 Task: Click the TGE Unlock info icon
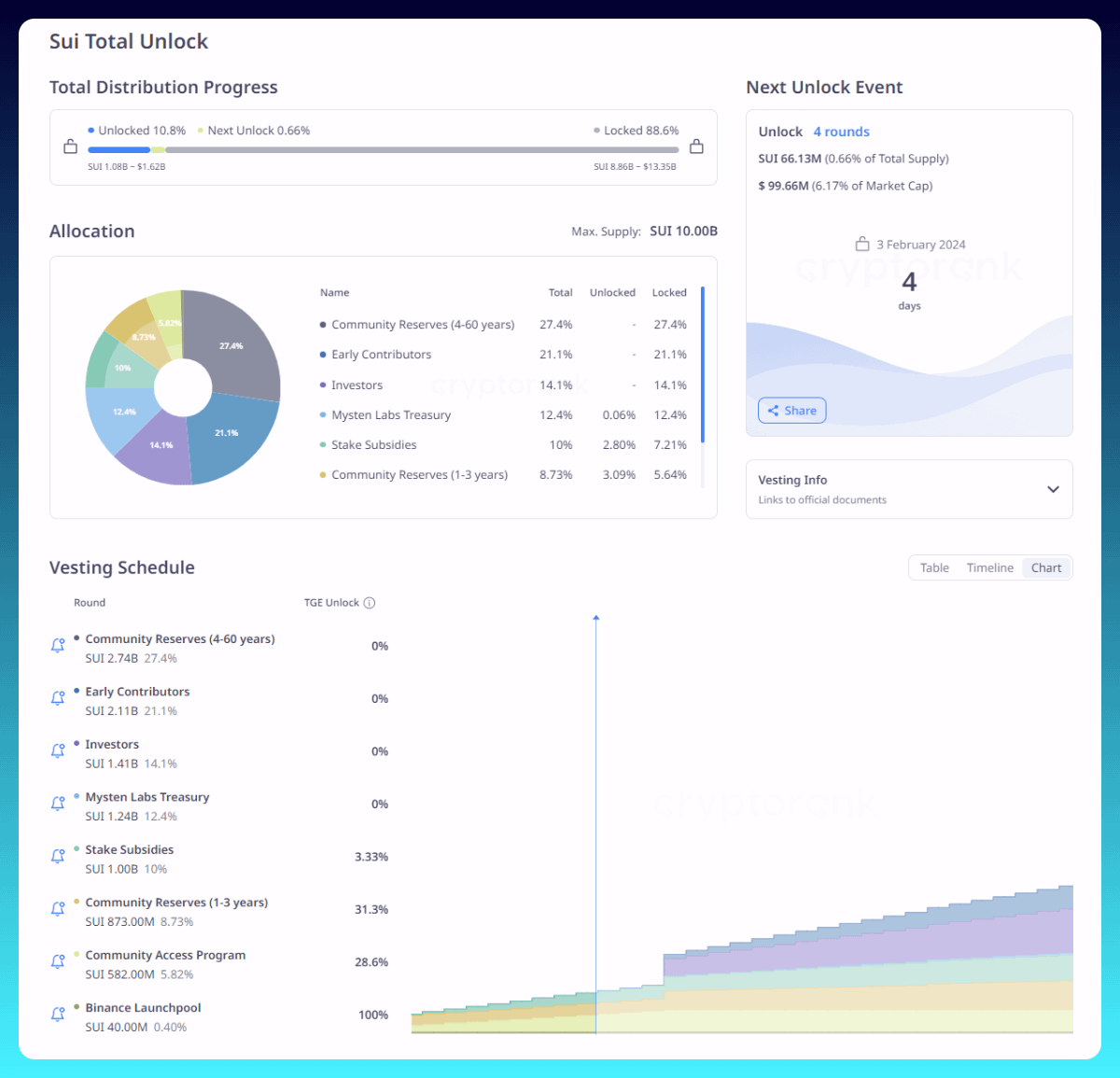tap(370, 603)
